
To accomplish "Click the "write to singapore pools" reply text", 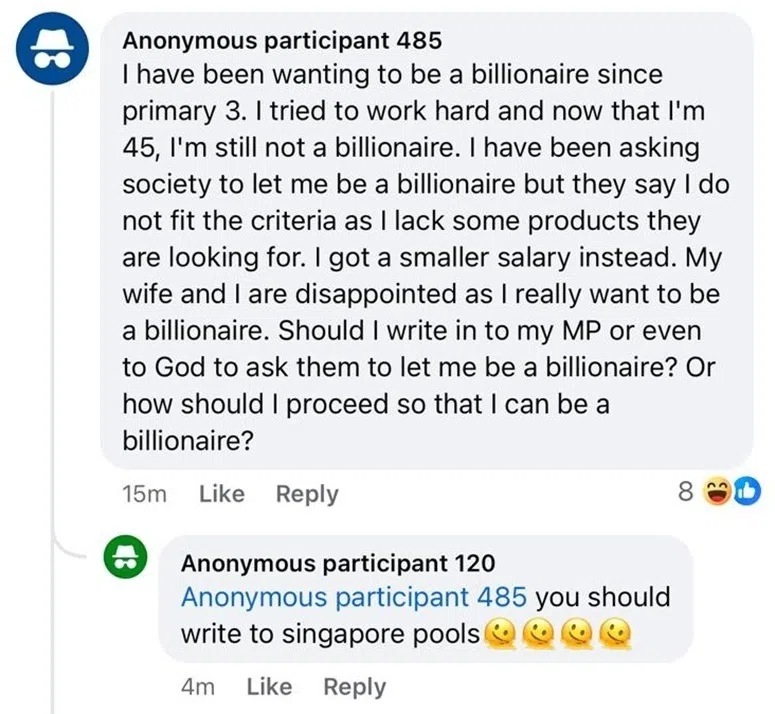I will [x=330, y=634].
